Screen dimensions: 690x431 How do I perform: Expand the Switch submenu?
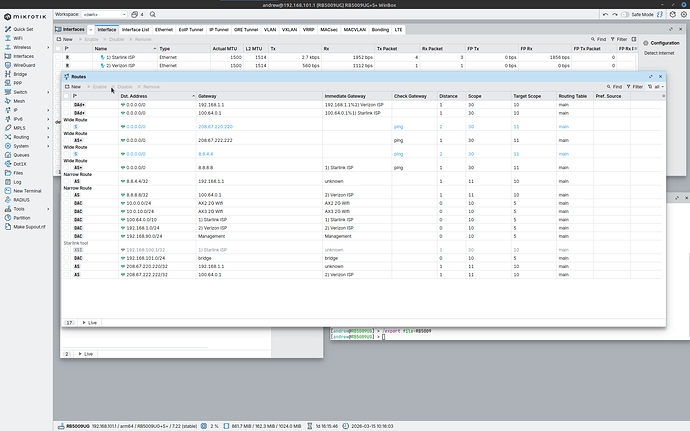pos(48,92)
